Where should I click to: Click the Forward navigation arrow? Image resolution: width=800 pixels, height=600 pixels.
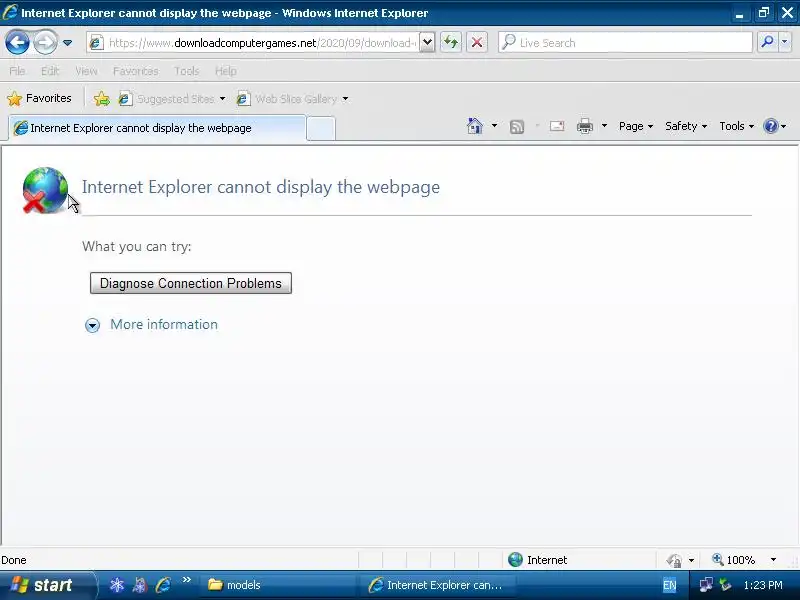coord(45,42)
